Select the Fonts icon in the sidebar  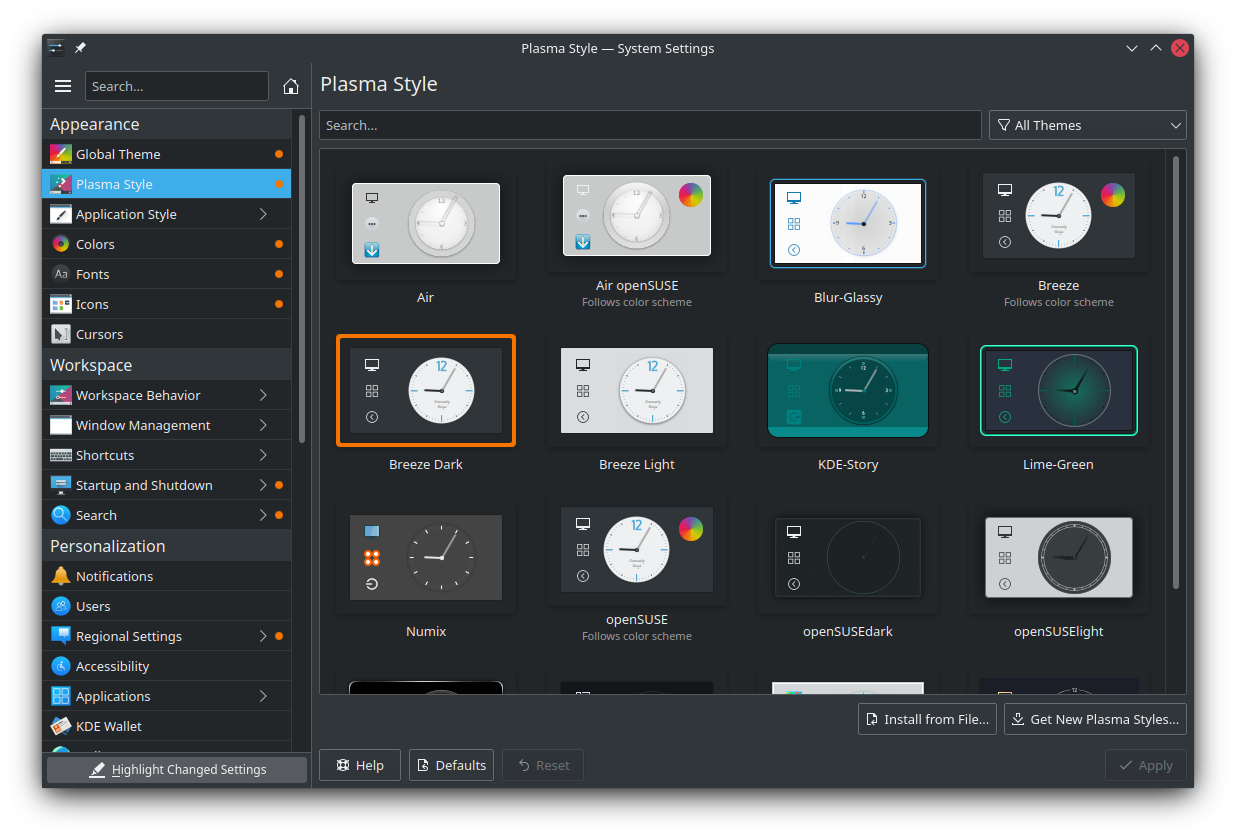tap(60, 273)
